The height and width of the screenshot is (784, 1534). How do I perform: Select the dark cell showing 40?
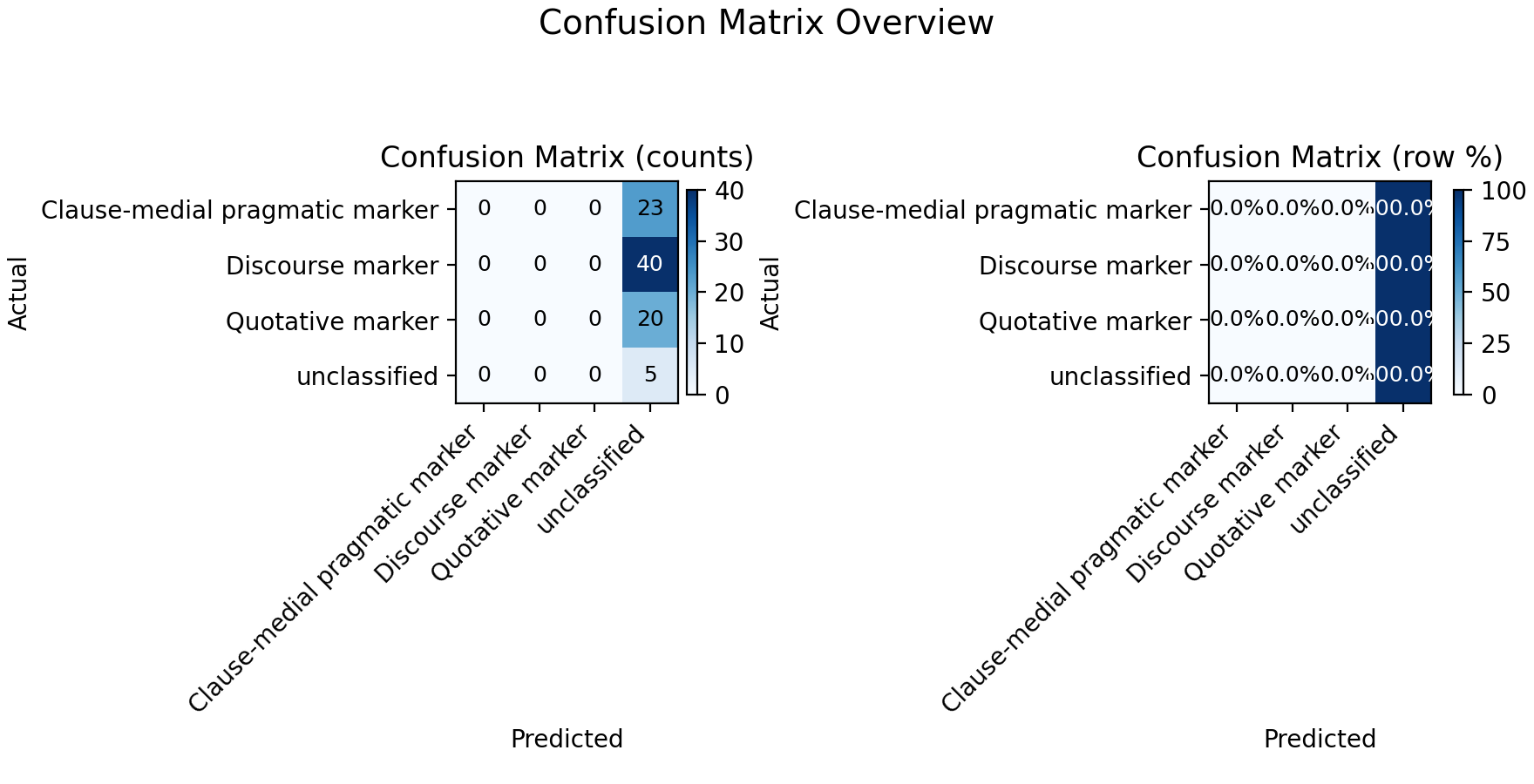(x=650, y=265)
